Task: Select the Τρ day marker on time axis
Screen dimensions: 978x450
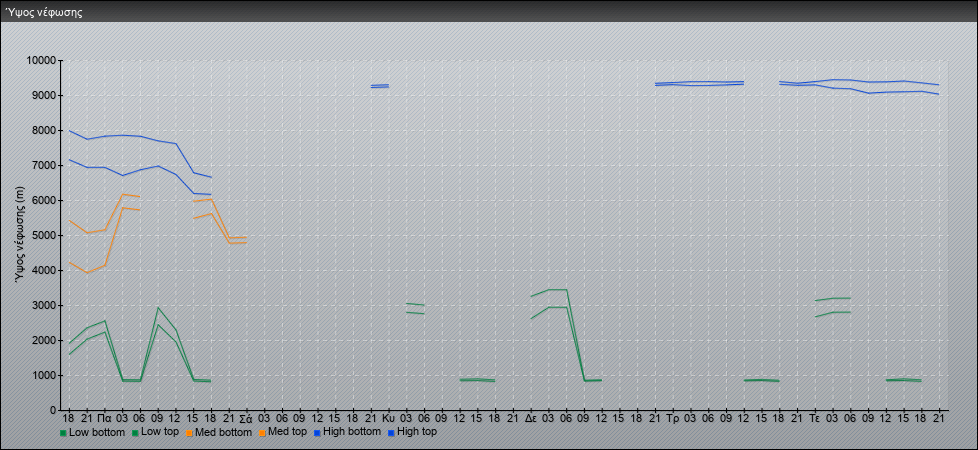Action: point(672,417)
